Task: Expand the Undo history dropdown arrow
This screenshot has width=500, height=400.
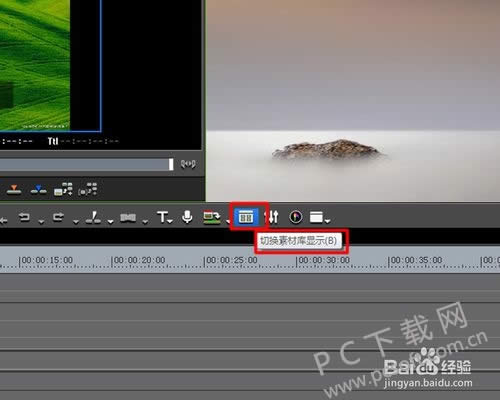Action: point(41,222)
